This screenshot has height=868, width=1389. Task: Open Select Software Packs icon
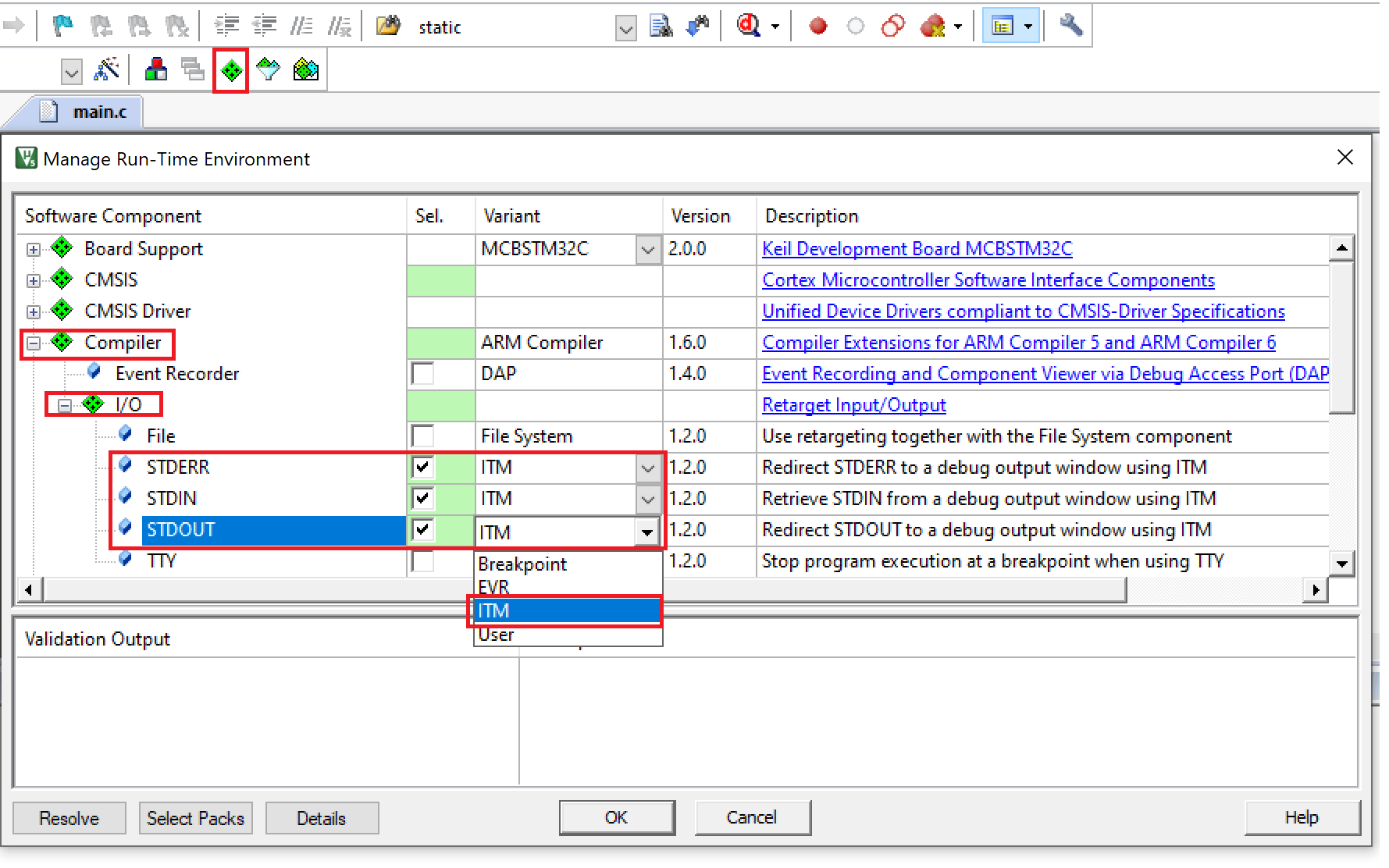point(268,70)
